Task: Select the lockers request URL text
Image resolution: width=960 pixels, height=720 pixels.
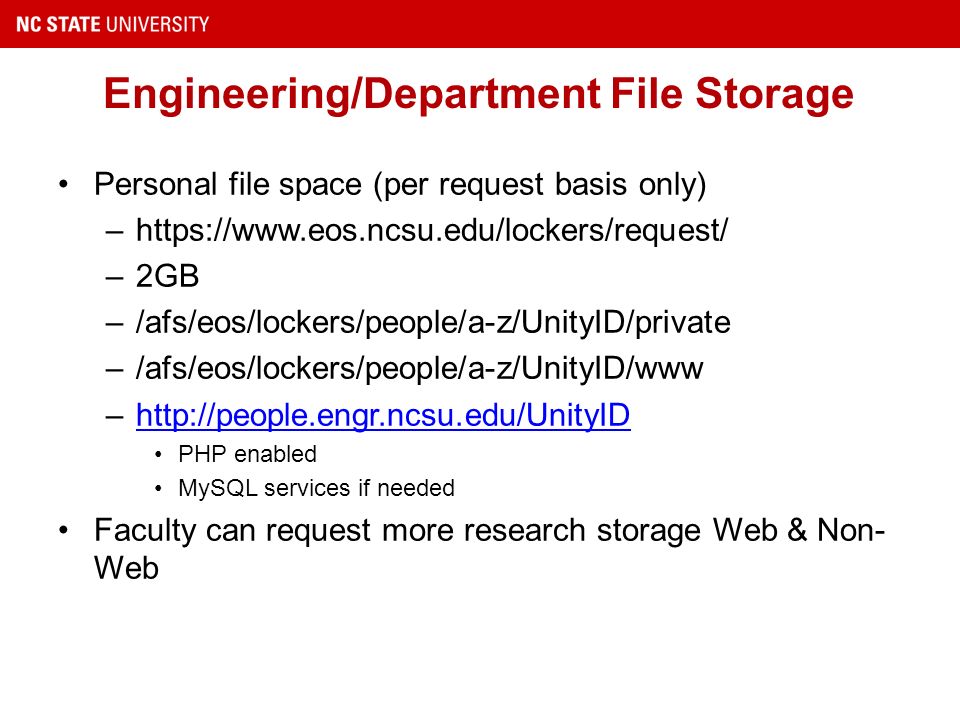Action: tap(432, 231)
